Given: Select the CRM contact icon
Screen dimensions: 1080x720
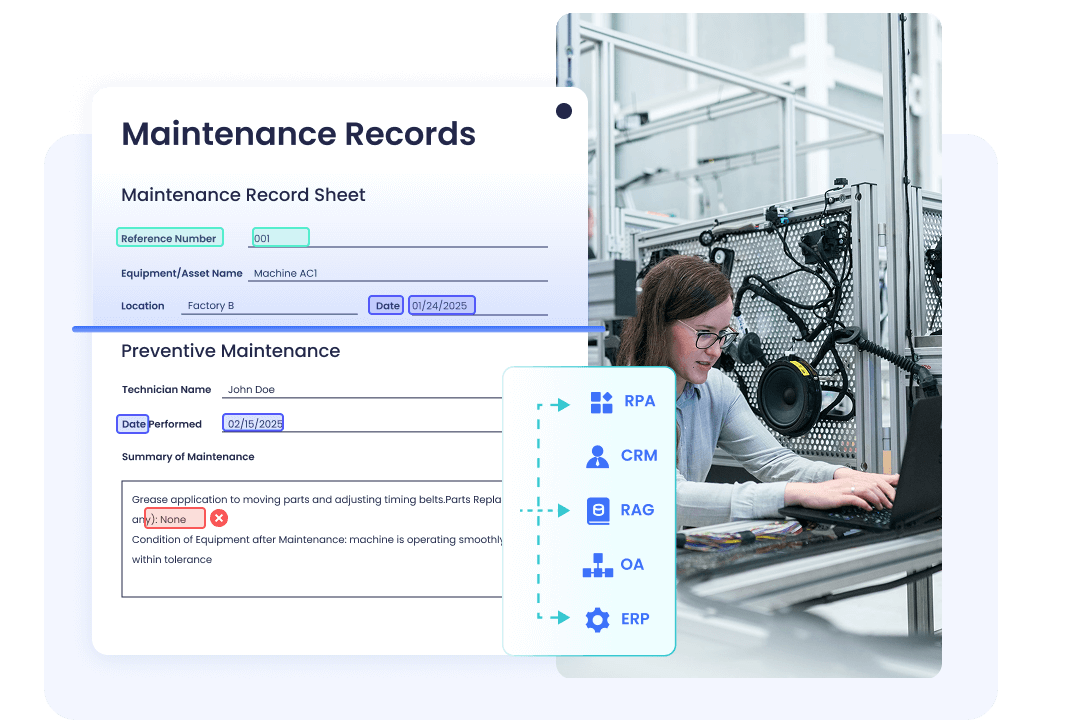Looking at the screenshot, I should (x=597, y=455).
